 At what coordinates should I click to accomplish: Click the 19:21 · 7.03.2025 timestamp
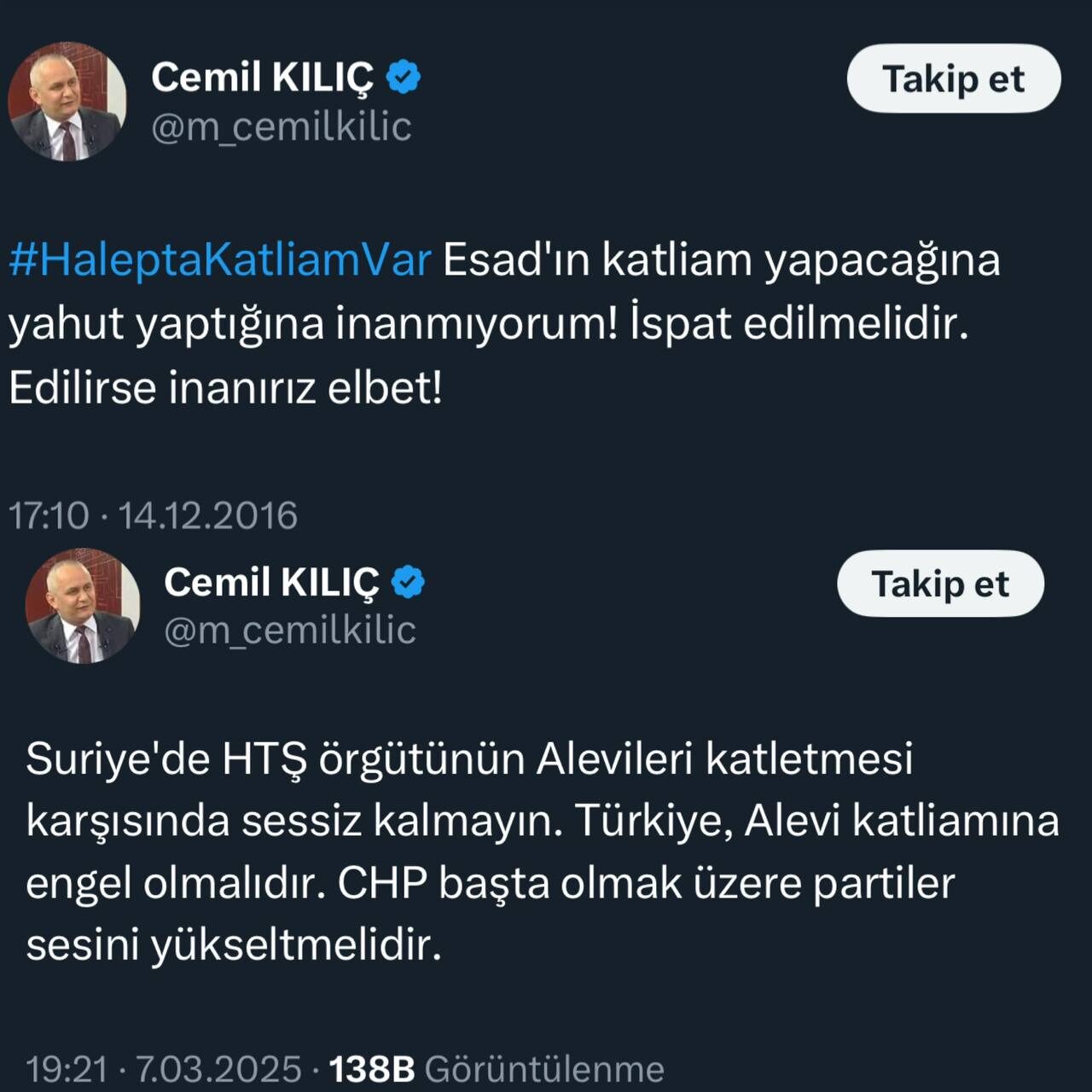[164, 1068]
